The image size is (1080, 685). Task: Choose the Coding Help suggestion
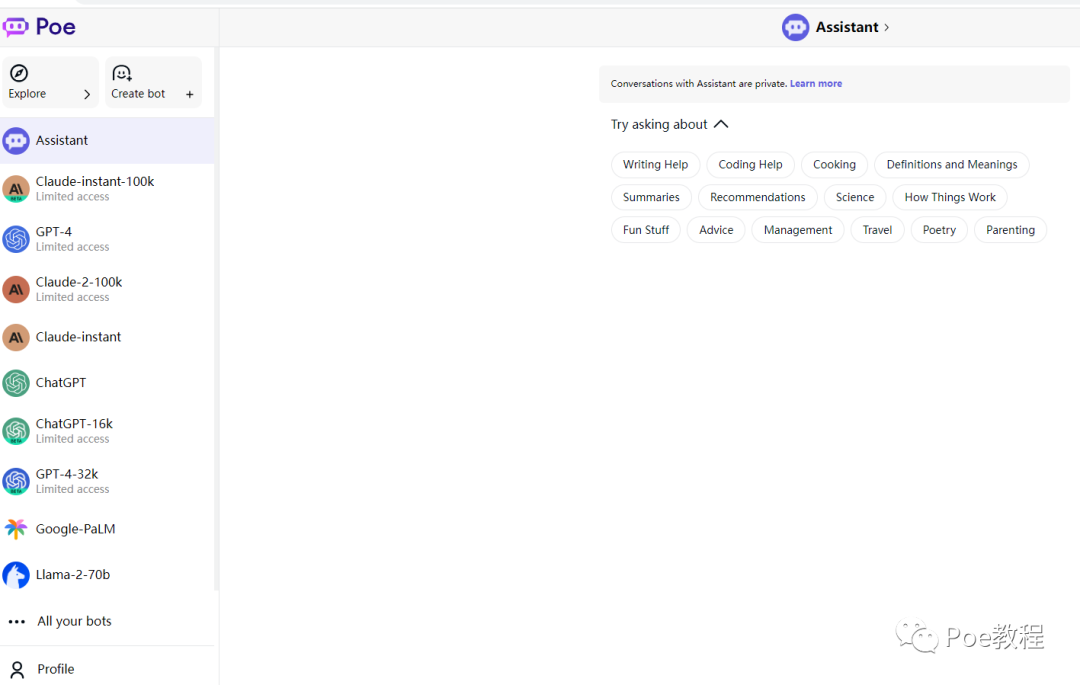tap(750, 165)
